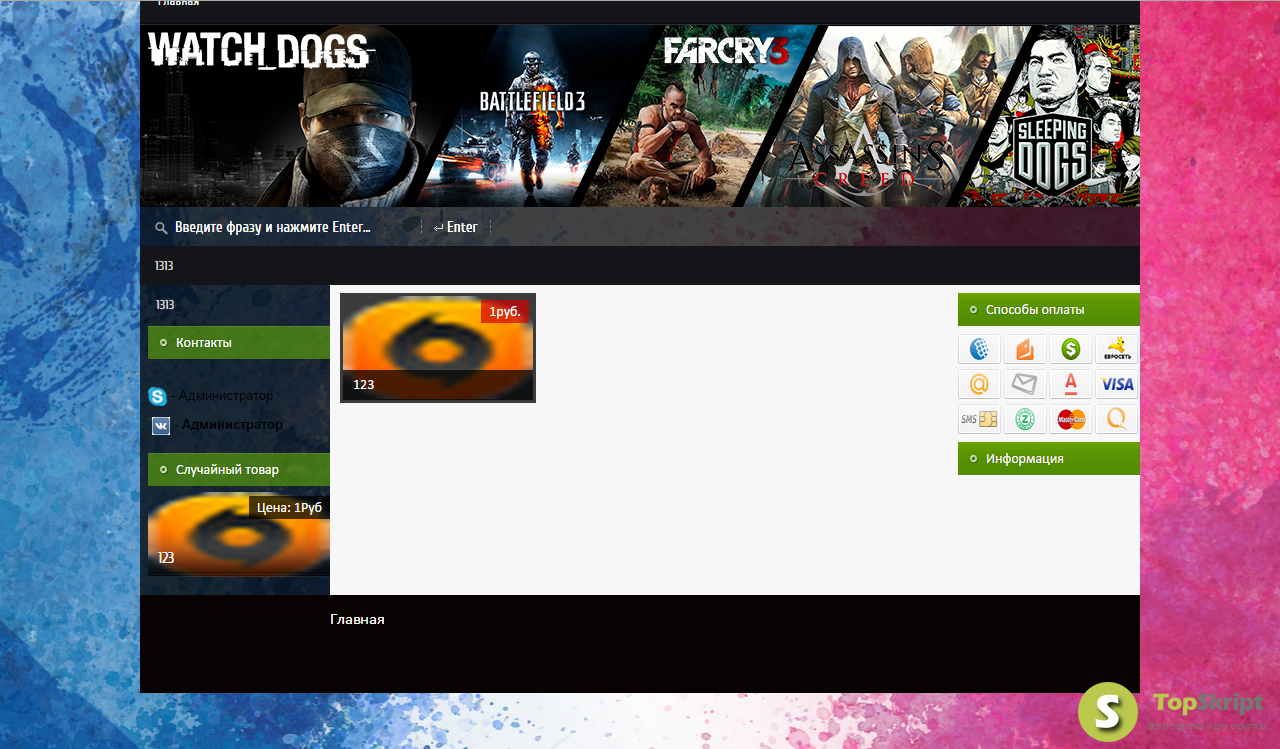This screenshot has width=1280, height=749.
Task: Select the green Z payment icon
Action: [1025, 419]
